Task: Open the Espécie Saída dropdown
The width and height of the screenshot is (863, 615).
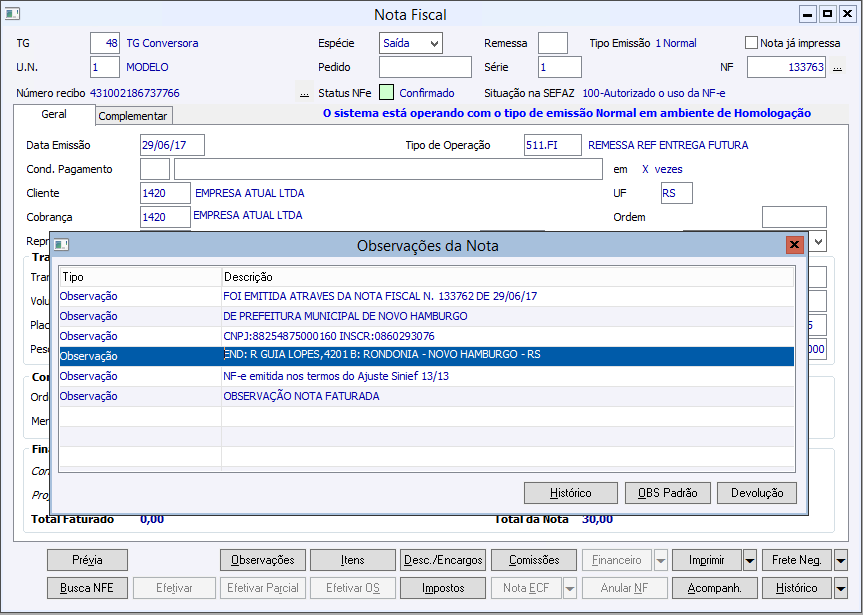Action: (x=434, y=43)
